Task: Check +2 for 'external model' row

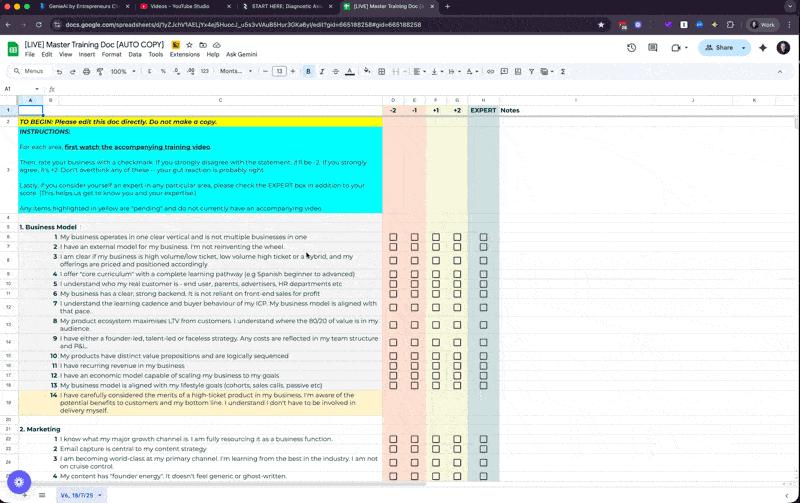Action: pyautogui.click(x=457, y=247)
